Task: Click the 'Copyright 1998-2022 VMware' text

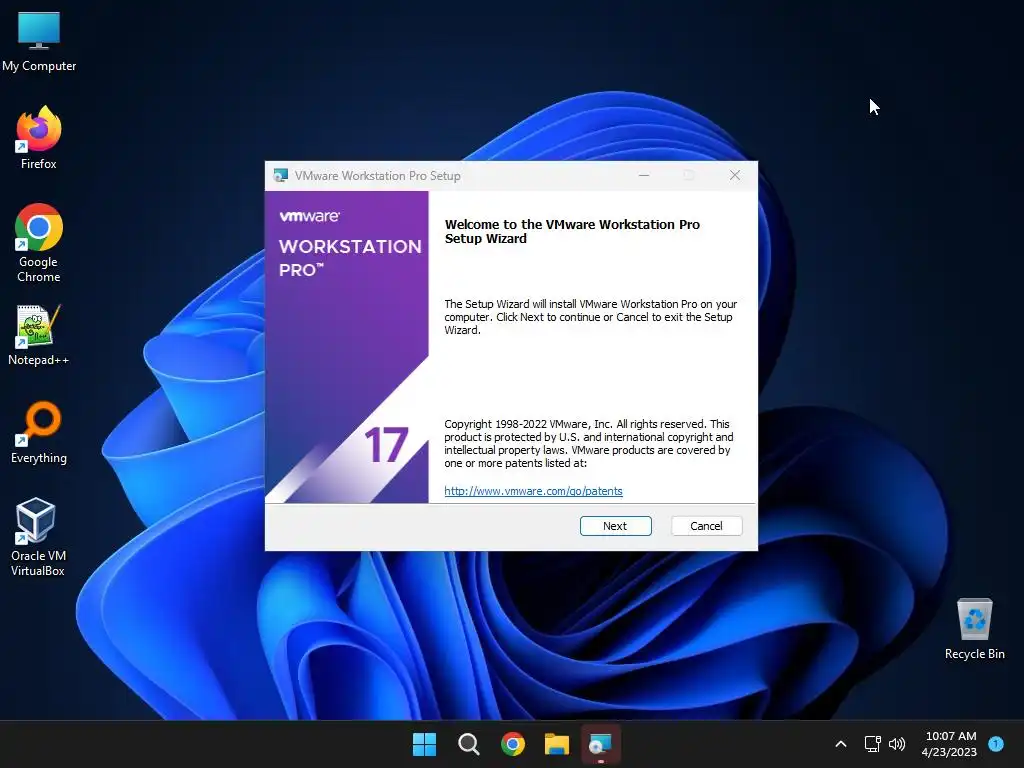Action: point(588,443)
